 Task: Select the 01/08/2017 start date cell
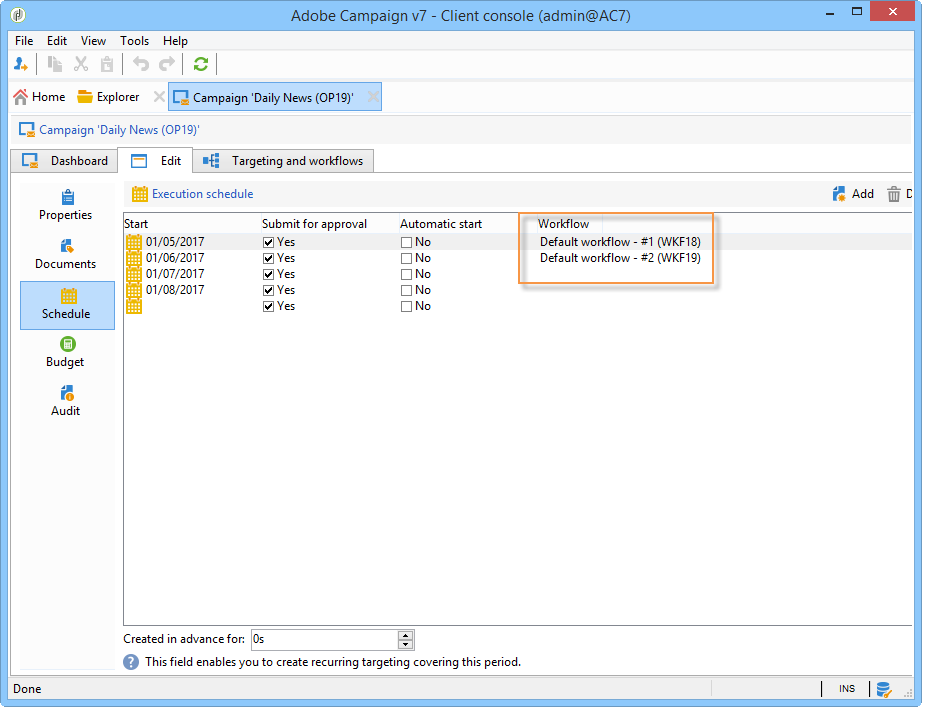click(x=175, y=290)
